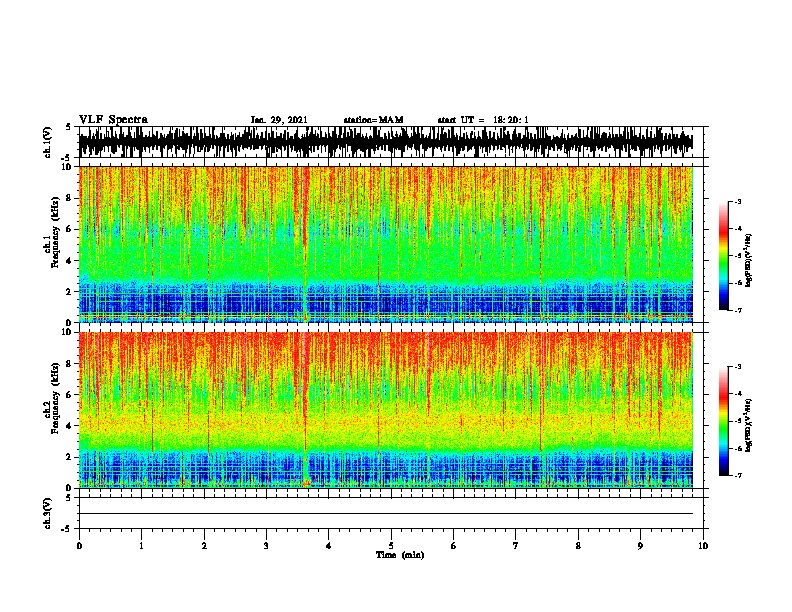Click ch.2 frequency tick "10" kHz
Image resolution: width=792 pixels, height=612 pixels.
coord(67,332)
